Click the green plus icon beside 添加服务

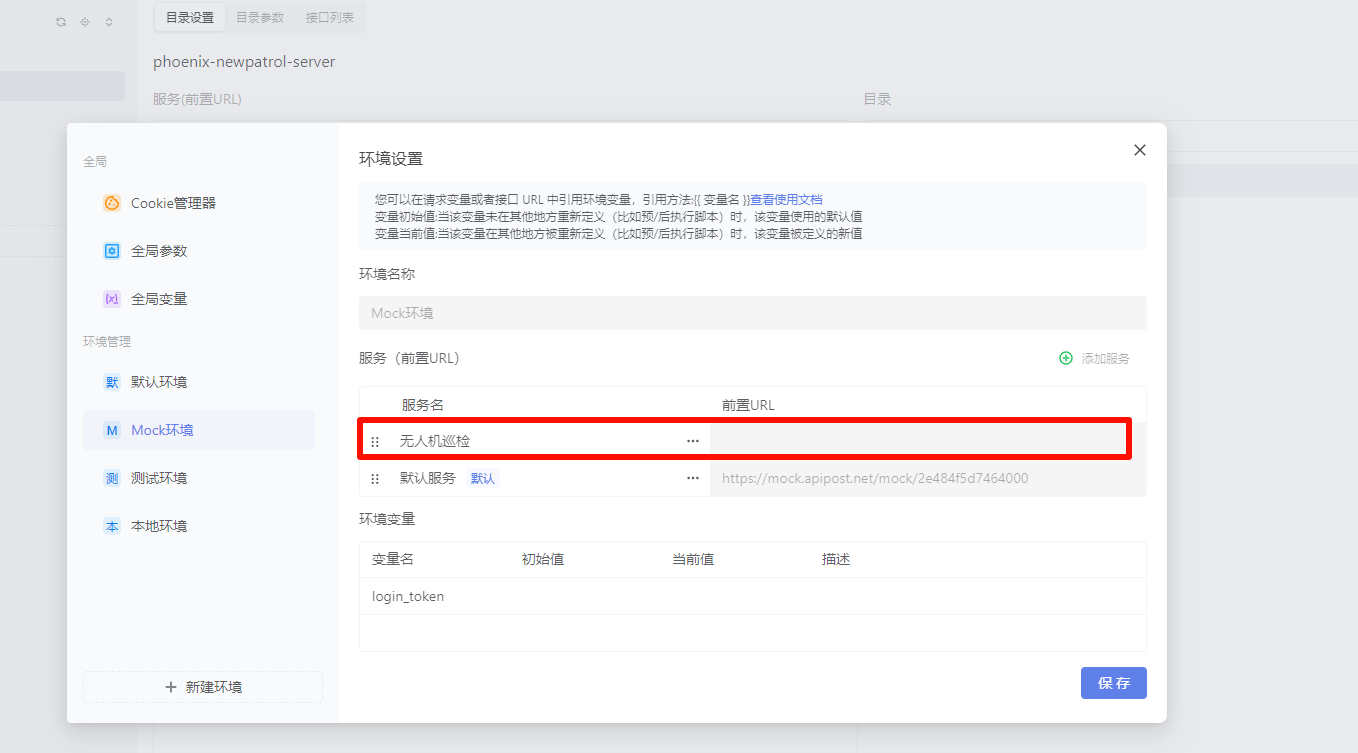point(1066,358)
